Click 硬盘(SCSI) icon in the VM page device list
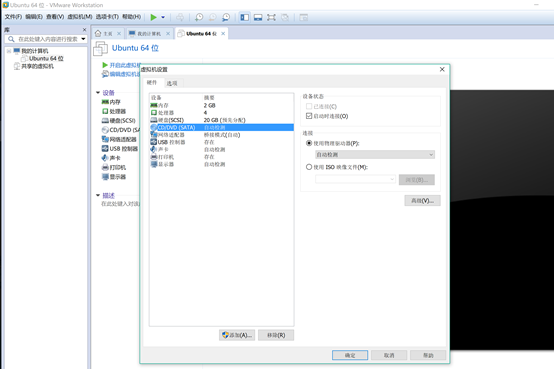554x369 pixels. coord(105,121)
